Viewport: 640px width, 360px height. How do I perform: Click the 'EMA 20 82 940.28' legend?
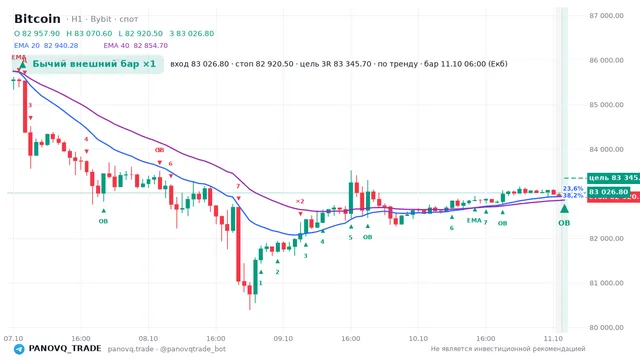click(46, 46)
